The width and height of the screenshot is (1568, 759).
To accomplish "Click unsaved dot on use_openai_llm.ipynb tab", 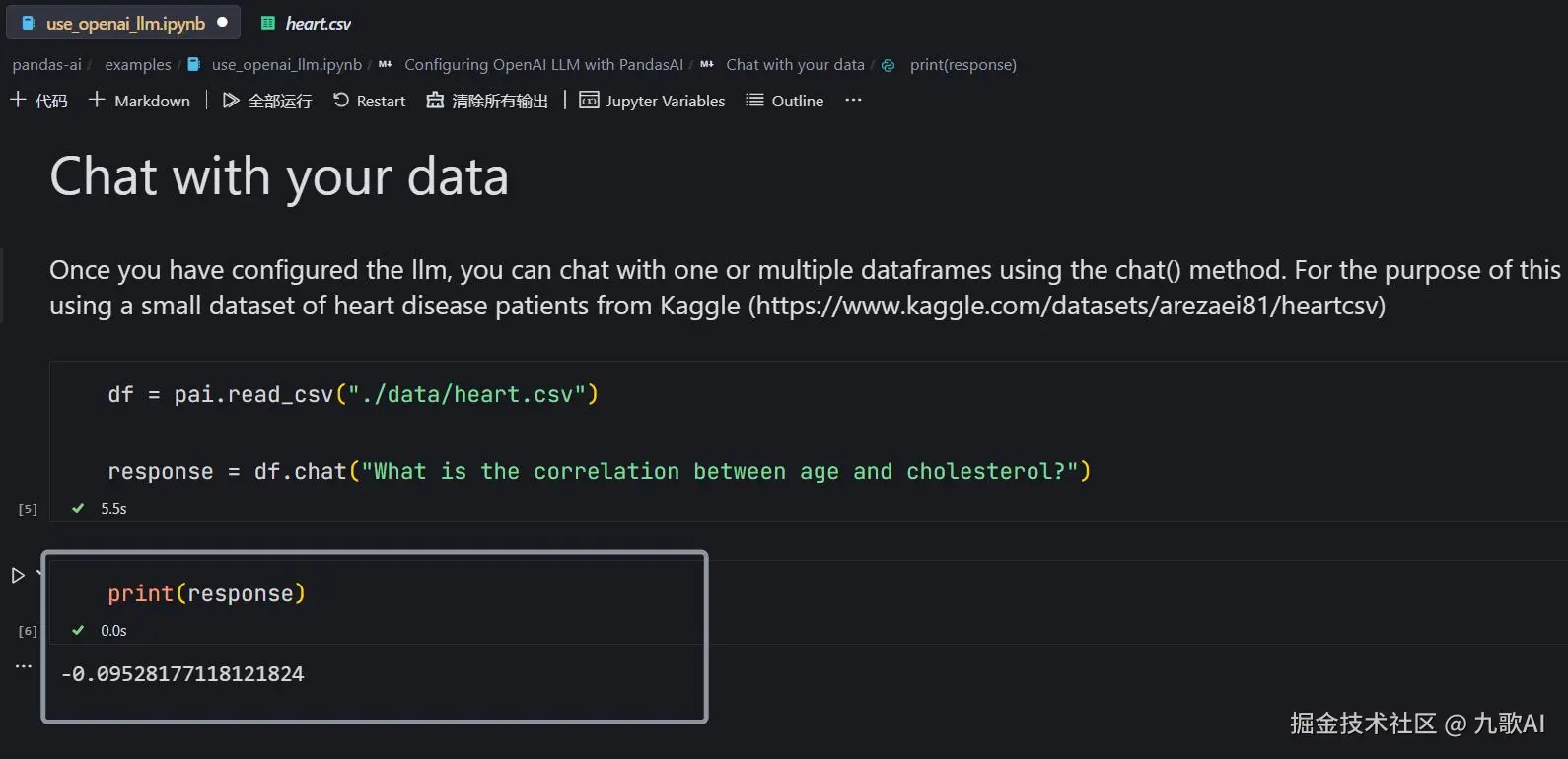I will pyautogui.click(x=223, y=22).
